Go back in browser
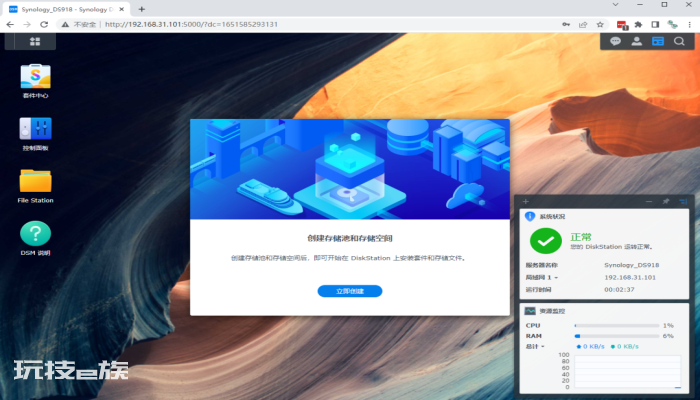 click(x=10, y=24)
